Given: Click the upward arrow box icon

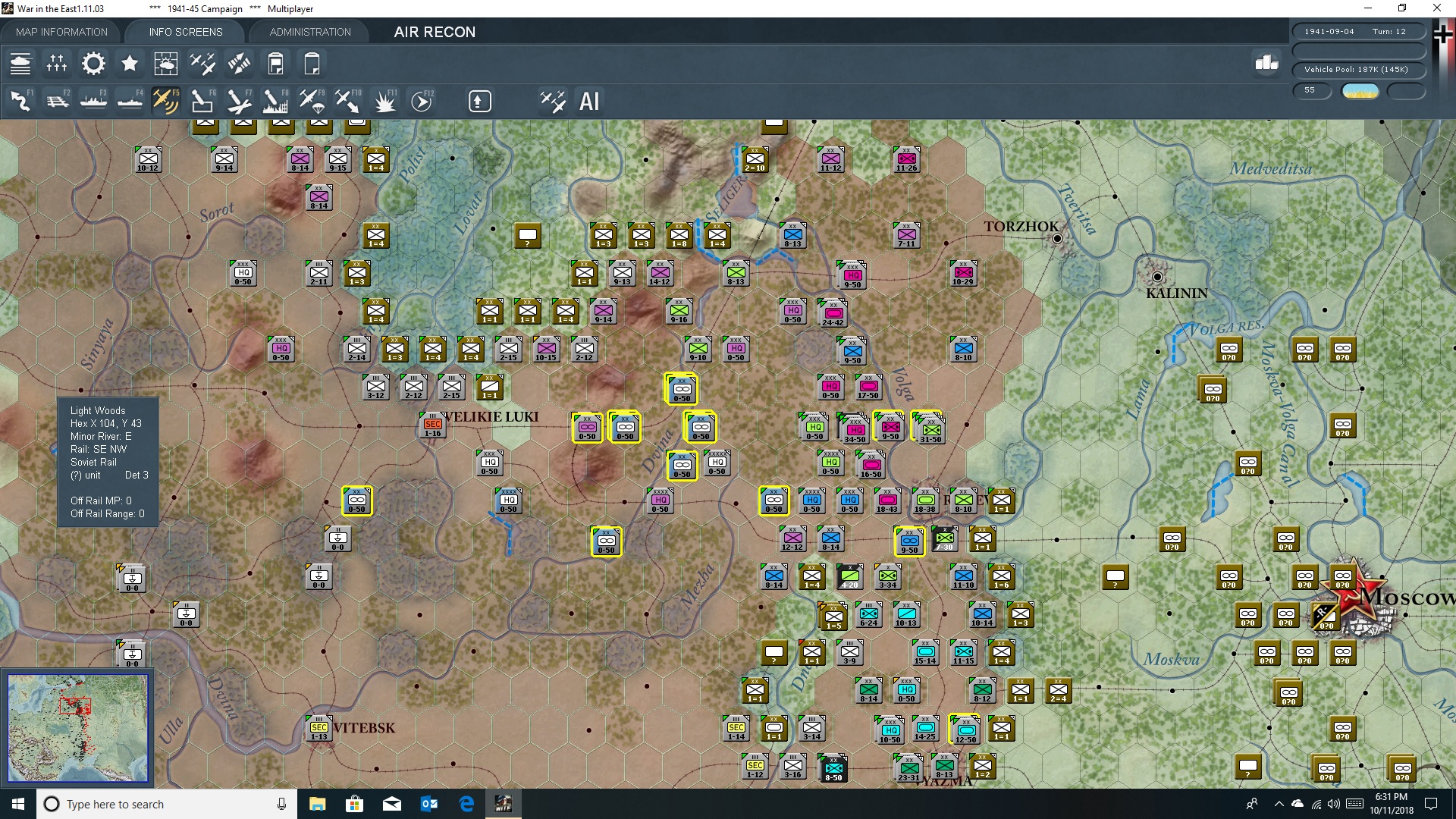Looking at the screenshot, I should (479, 101).
